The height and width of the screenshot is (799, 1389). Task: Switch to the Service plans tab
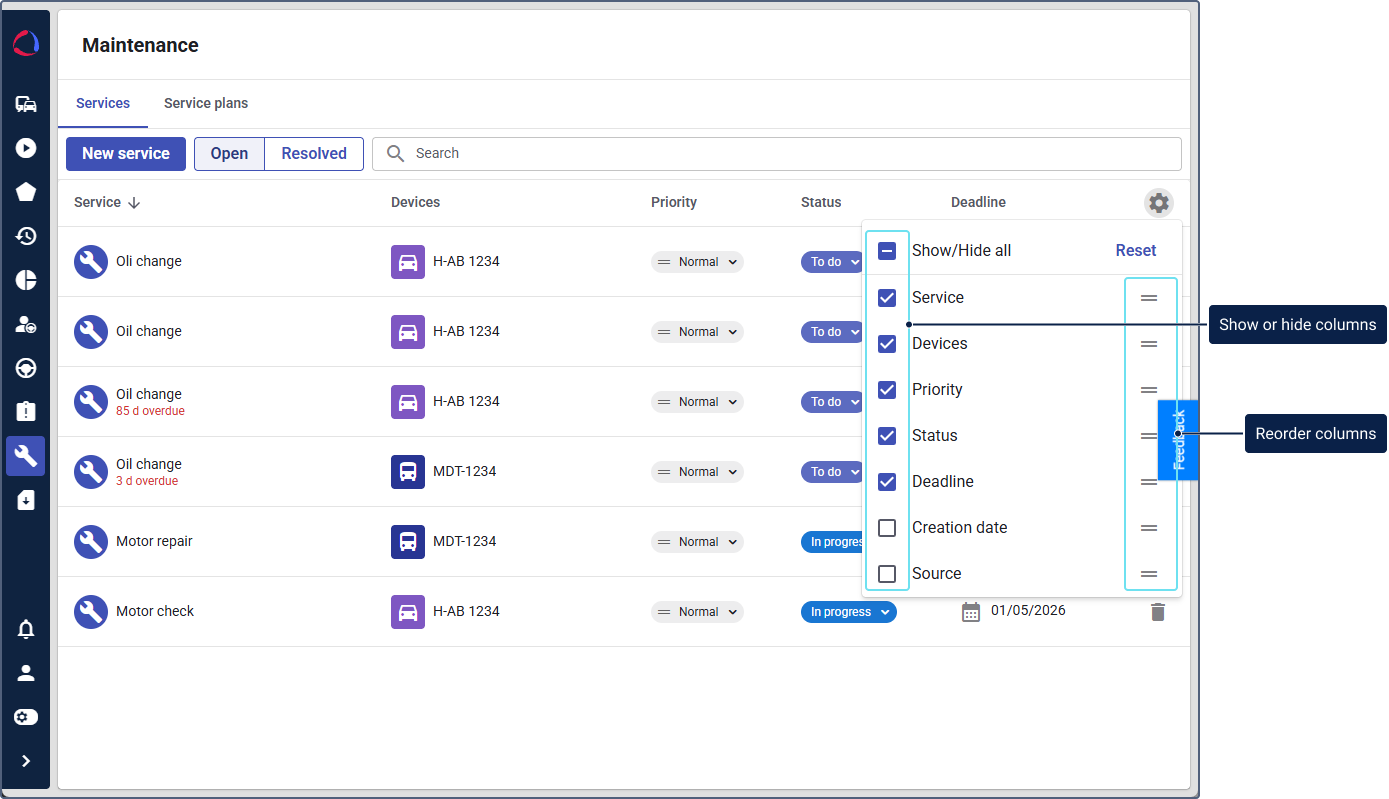tap(206, 103)
